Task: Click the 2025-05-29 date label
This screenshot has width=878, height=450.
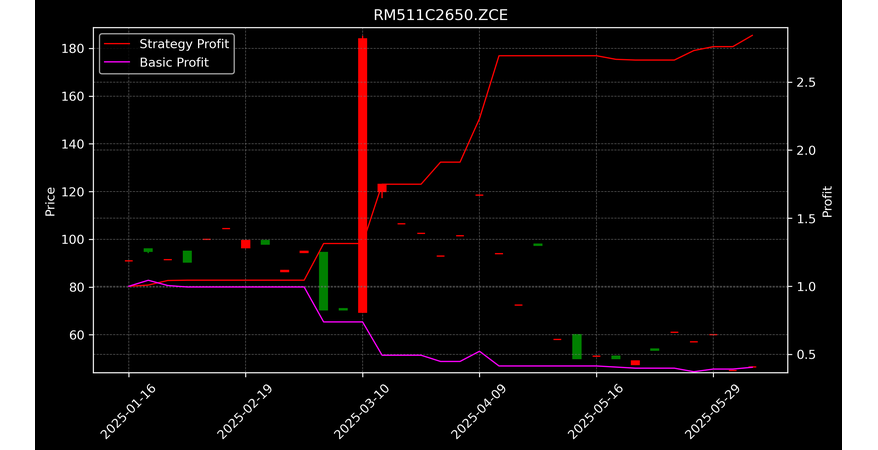Action: (x=713, y=412)
